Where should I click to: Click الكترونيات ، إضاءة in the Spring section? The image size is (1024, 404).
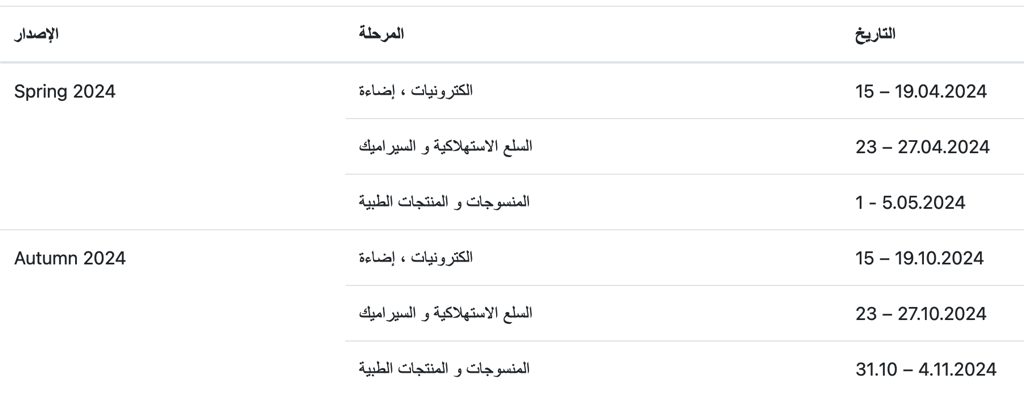[415, 91]
